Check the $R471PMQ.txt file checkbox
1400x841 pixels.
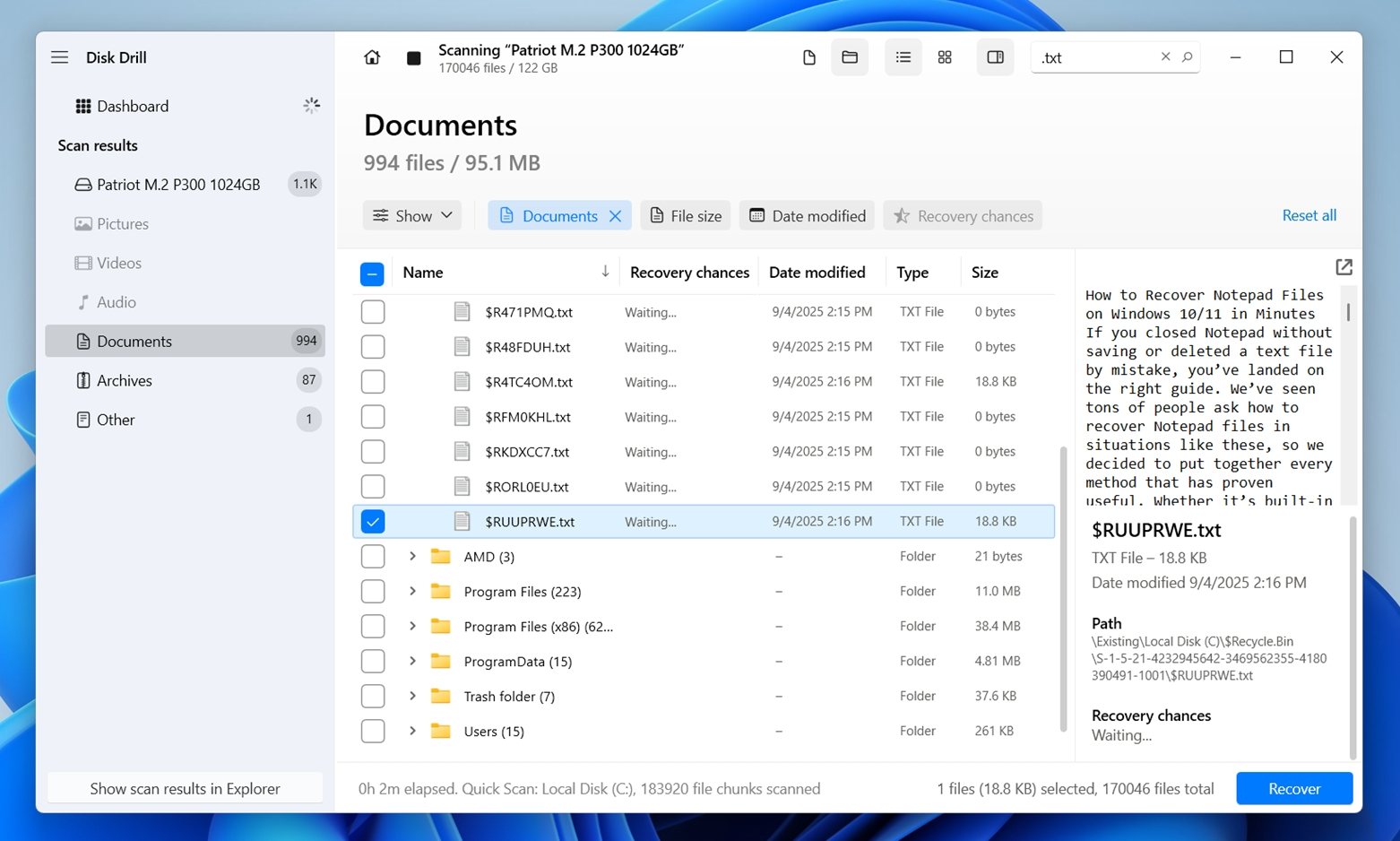click(x=372, y=311)
